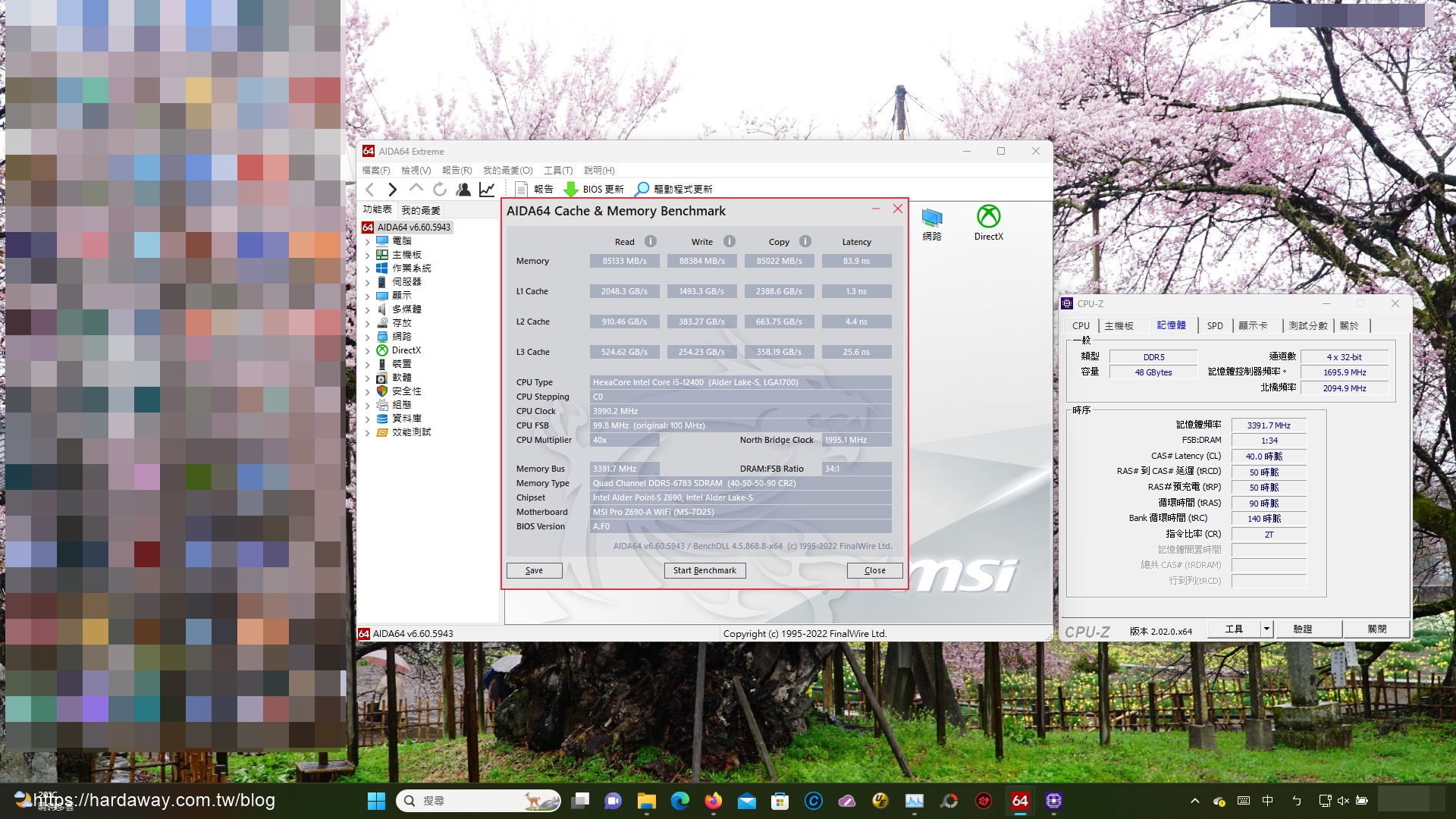Expand the 效能測試 tree node
The width and height of the screenshot is (1456, 819).
click(x=368, y=432)
